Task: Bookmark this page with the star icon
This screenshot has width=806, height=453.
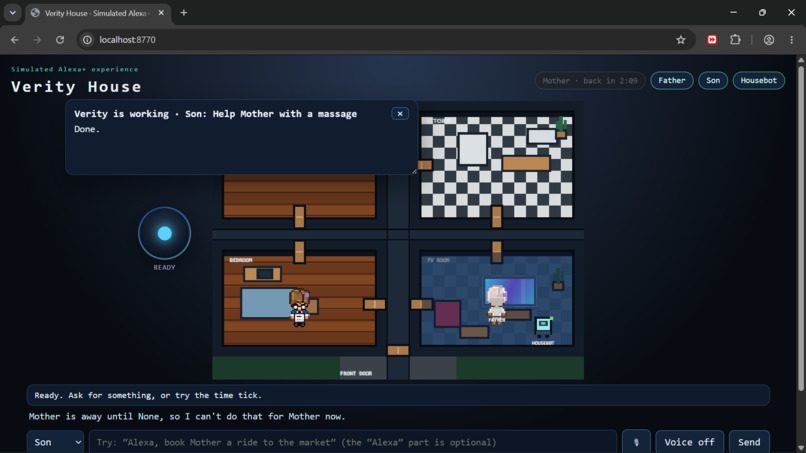Action: (x=681, y=40)
